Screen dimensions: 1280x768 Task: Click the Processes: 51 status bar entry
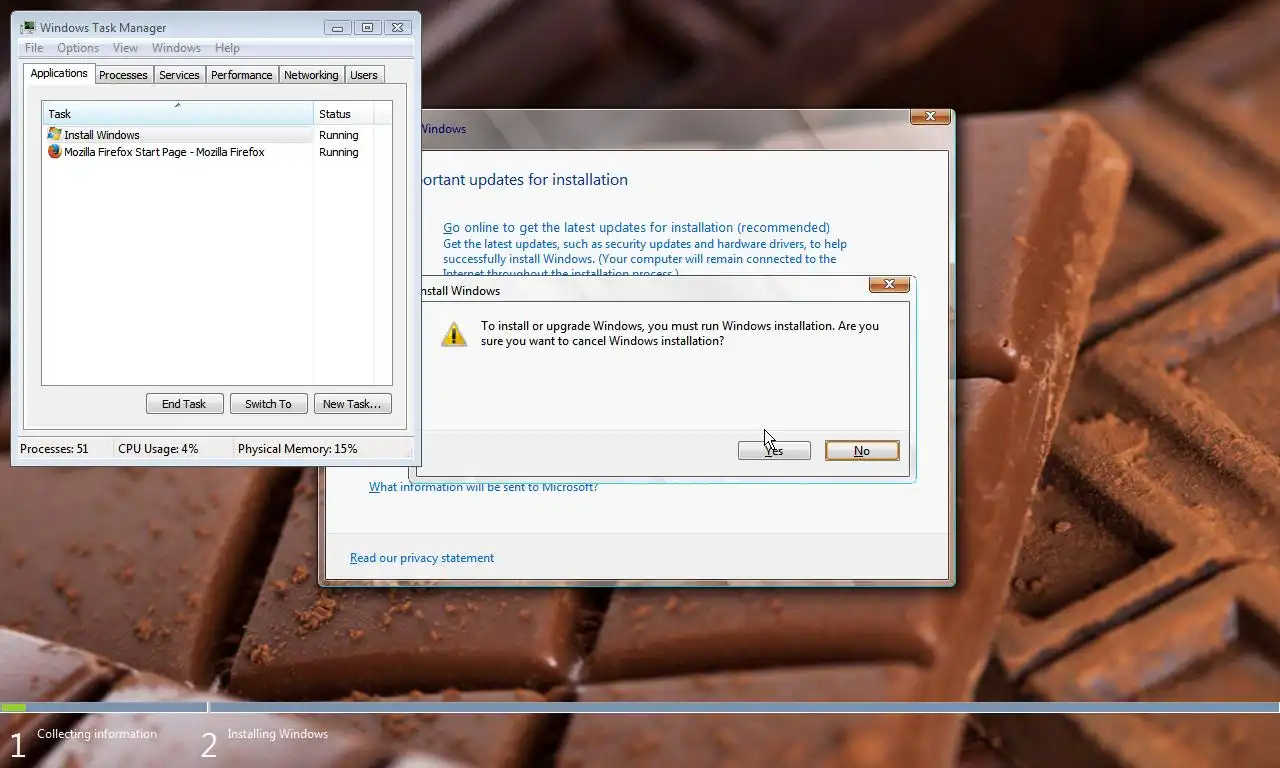click(x=54, y=449)
